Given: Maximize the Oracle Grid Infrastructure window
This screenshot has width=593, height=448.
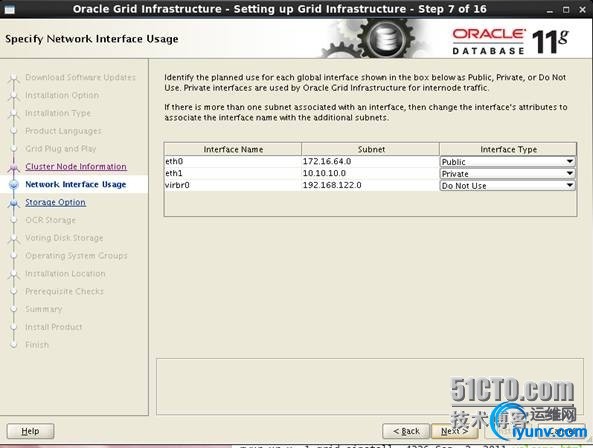Looking at the screenshot, I should (x=566, y=10).
